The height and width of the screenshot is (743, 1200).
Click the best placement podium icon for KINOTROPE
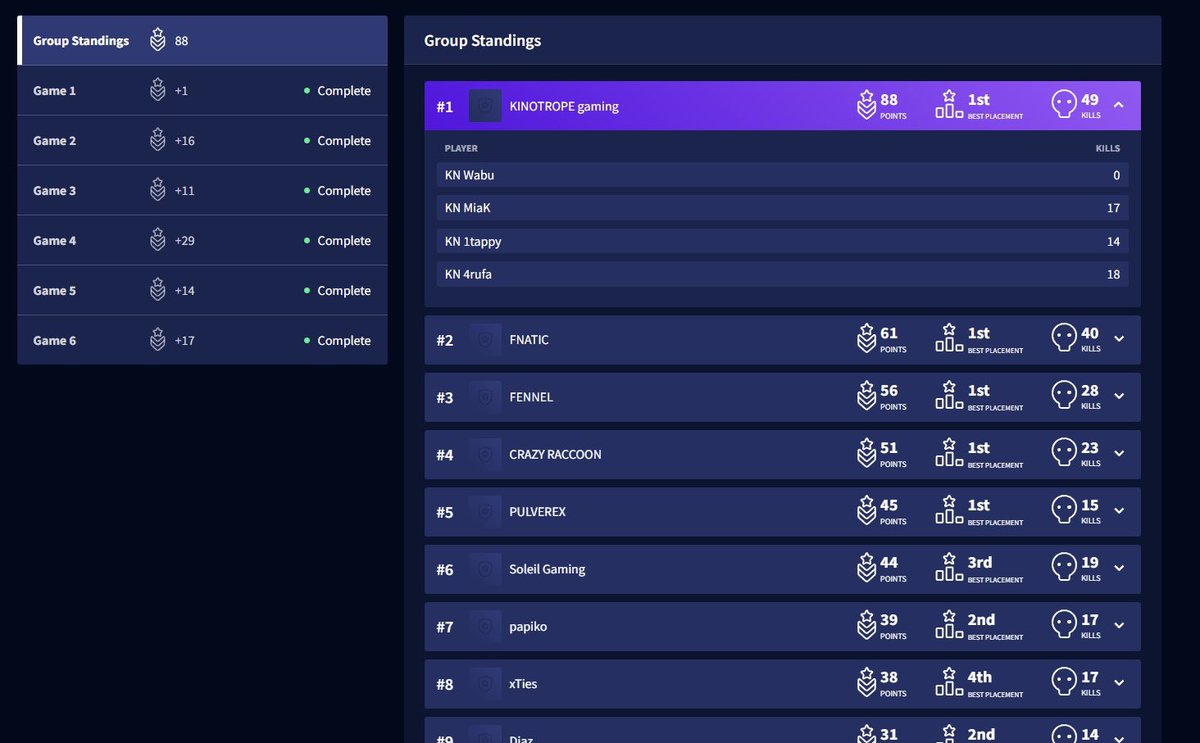(949, 105)
